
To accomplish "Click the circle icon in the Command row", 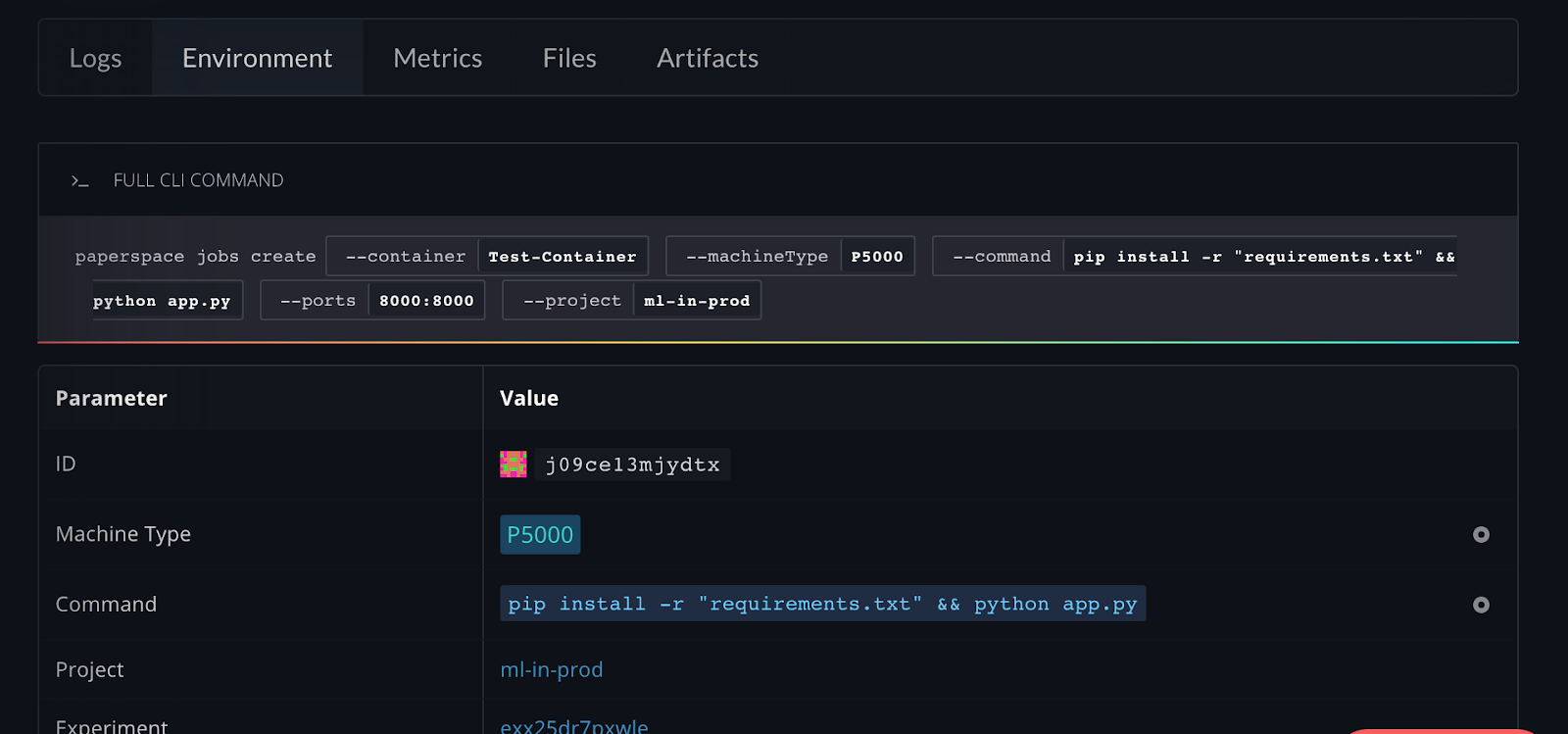I will pos(1481,605).
